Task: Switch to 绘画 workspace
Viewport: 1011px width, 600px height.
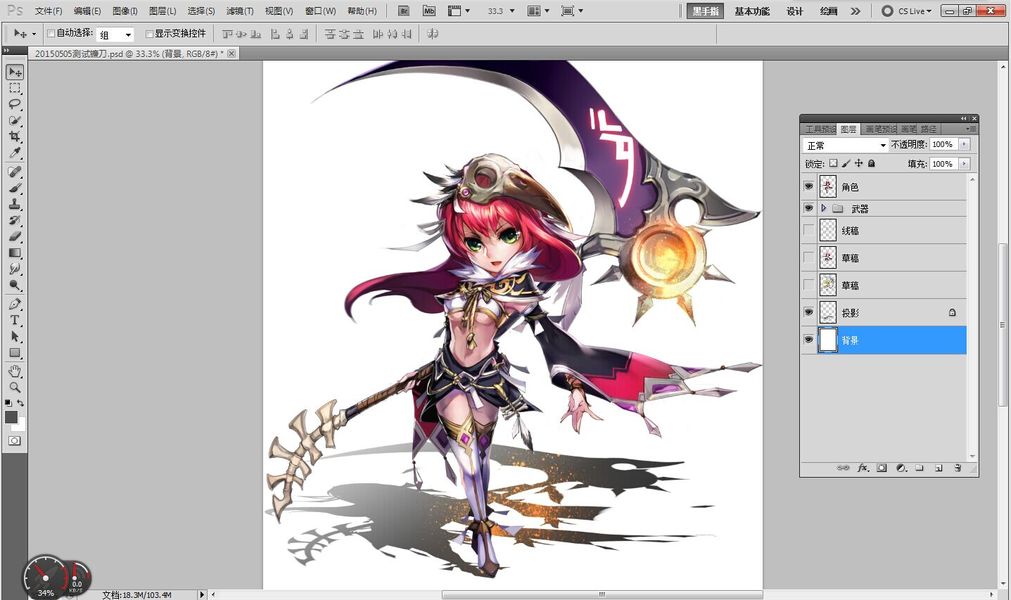Action: click(829, 11)
